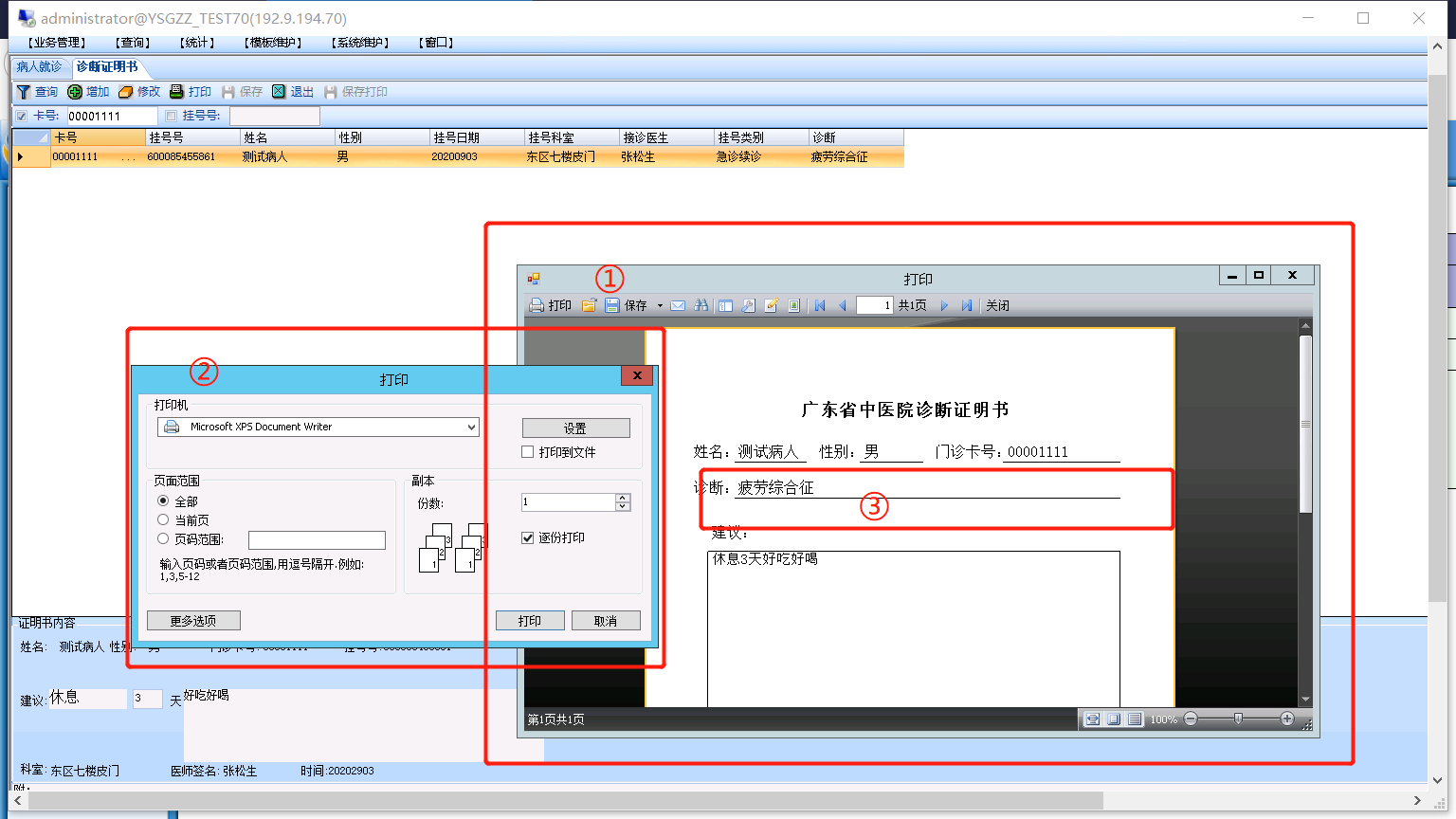Switch to the 病人就诊 tab
This screenshot has height=819, width=1456.
39,66
